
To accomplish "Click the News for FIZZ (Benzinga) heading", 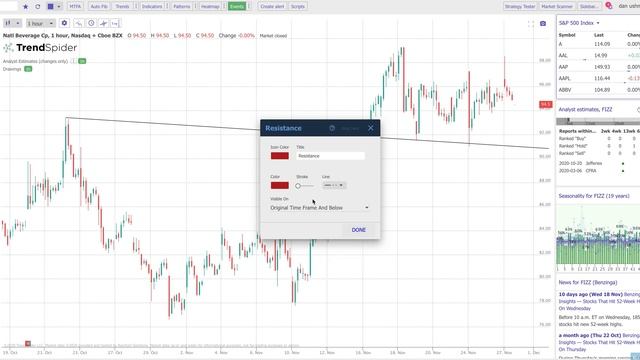I will point(588,282).
